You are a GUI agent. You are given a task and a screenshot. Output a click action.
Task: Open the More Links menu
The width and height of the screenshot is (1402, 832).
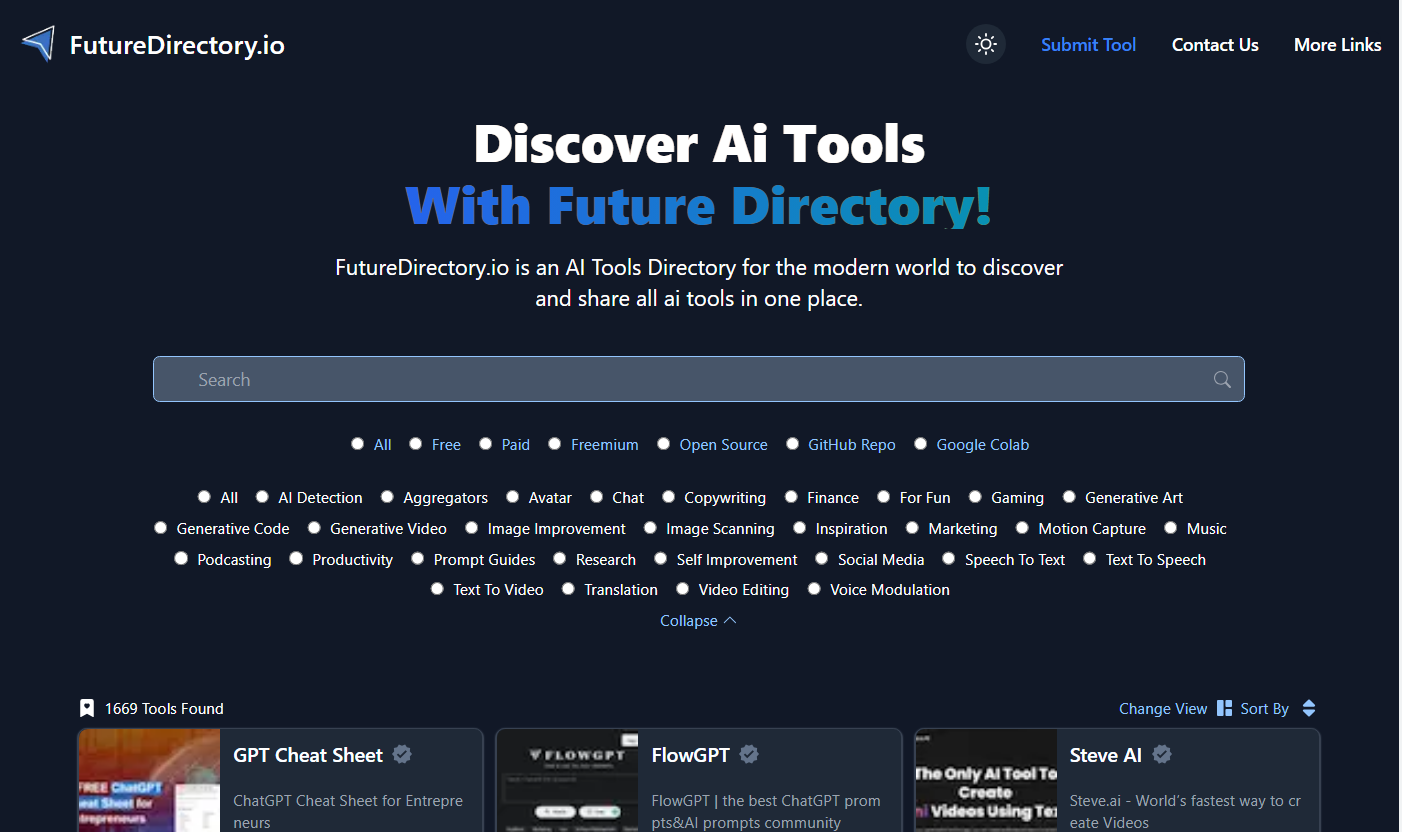[x=1337, y=45]
